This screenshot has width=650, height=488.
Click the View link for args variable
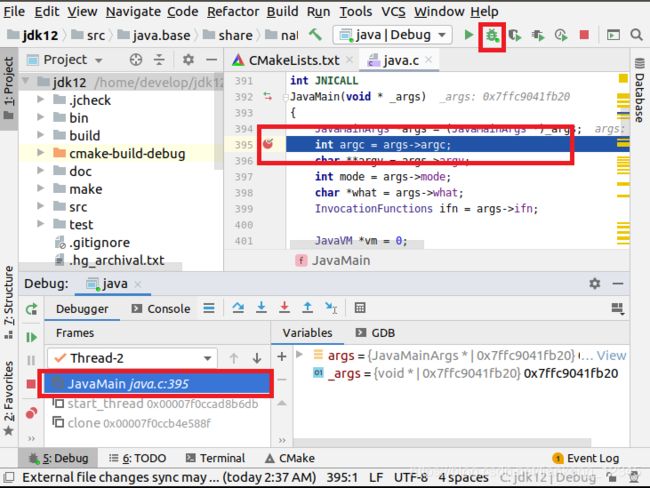[611, 355]
